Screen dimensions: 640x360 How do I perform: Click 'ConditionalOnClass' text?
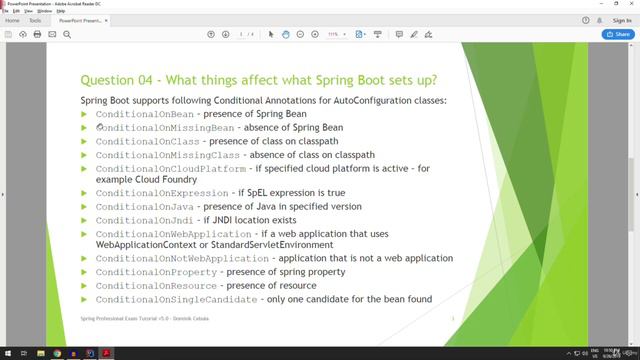(148, 142)
